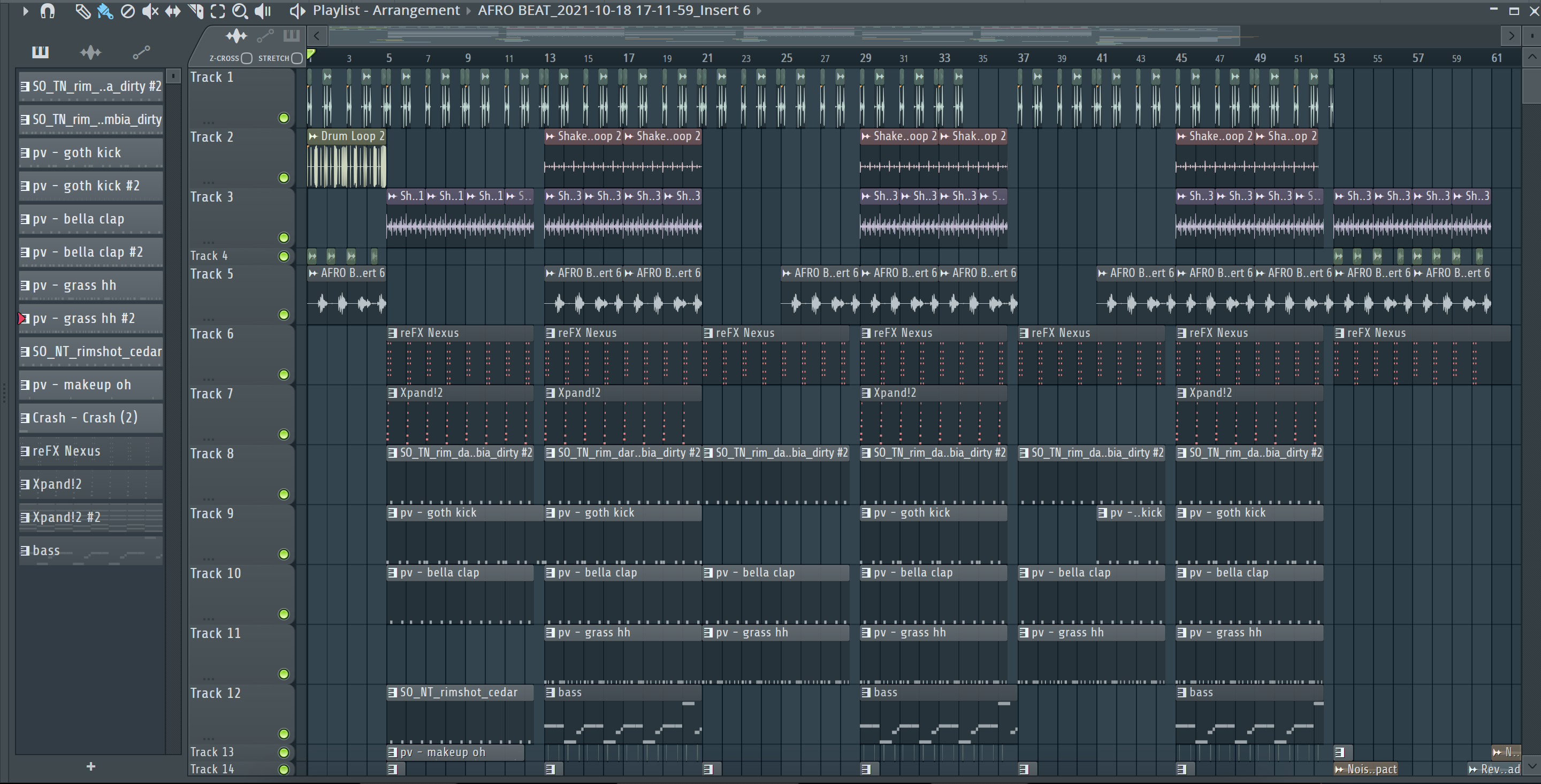The width and height of the screenshot is (1541, 784).
Task: Enable the Z-CROSS checkbox
Action: click(x=247, y=58)
